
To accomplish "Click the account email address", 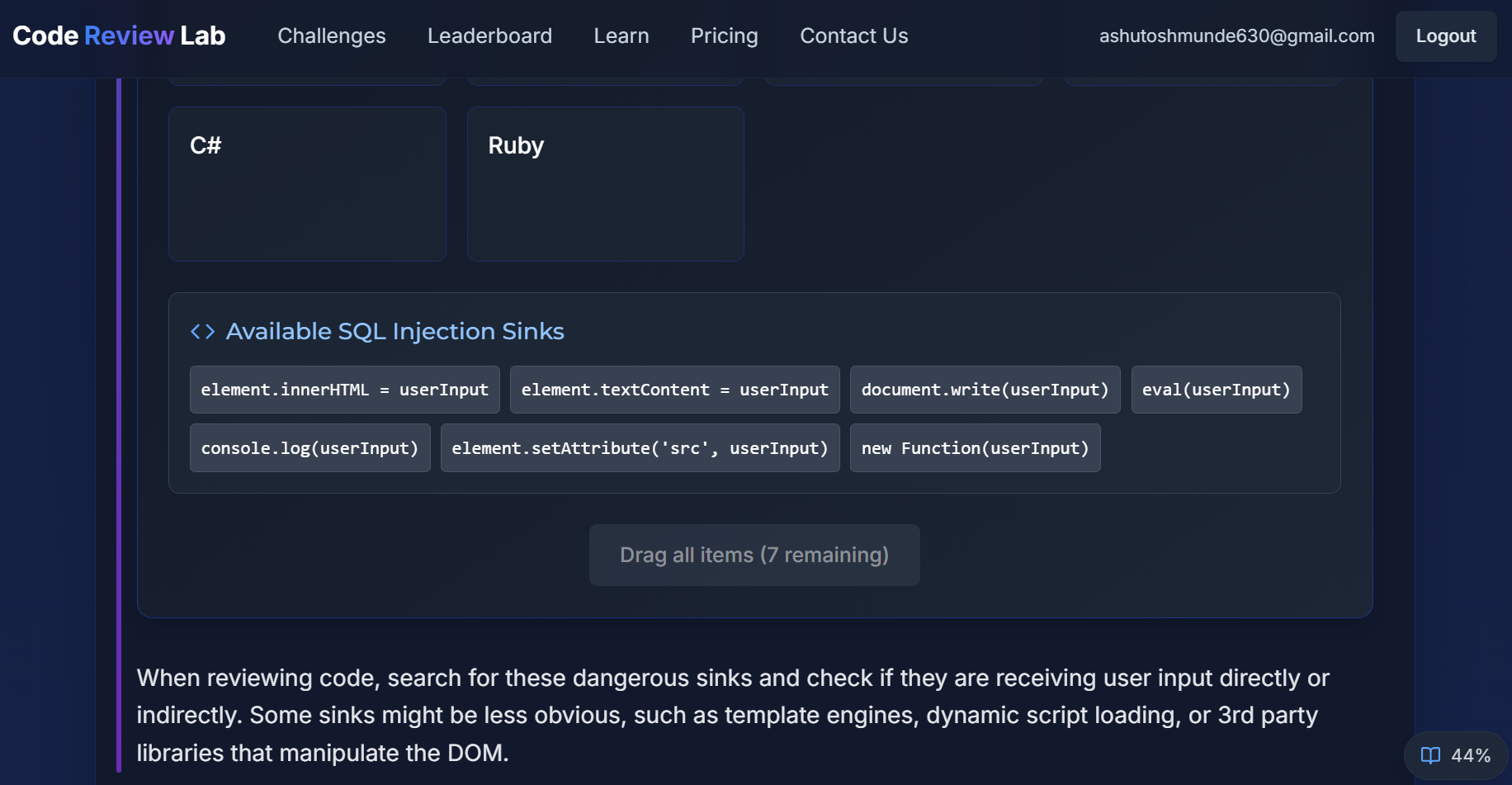I will tap(1236, 36).
